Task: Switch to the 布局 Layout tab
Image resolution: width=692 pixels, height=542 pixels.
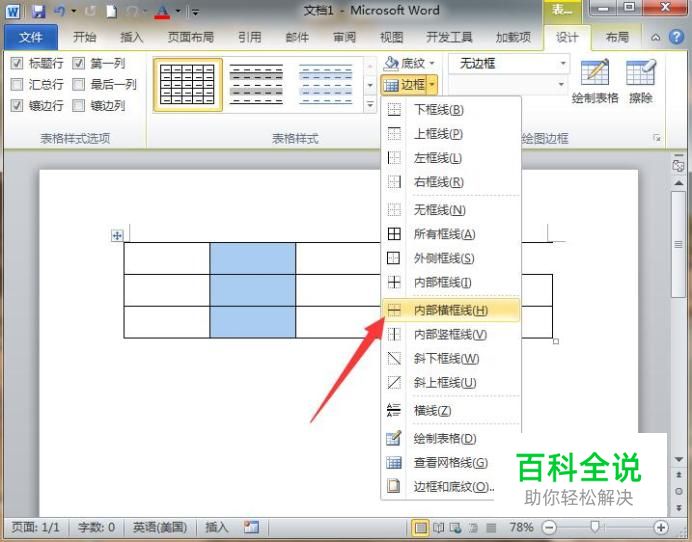Action: pyautogui.click(x=617, y=37)
